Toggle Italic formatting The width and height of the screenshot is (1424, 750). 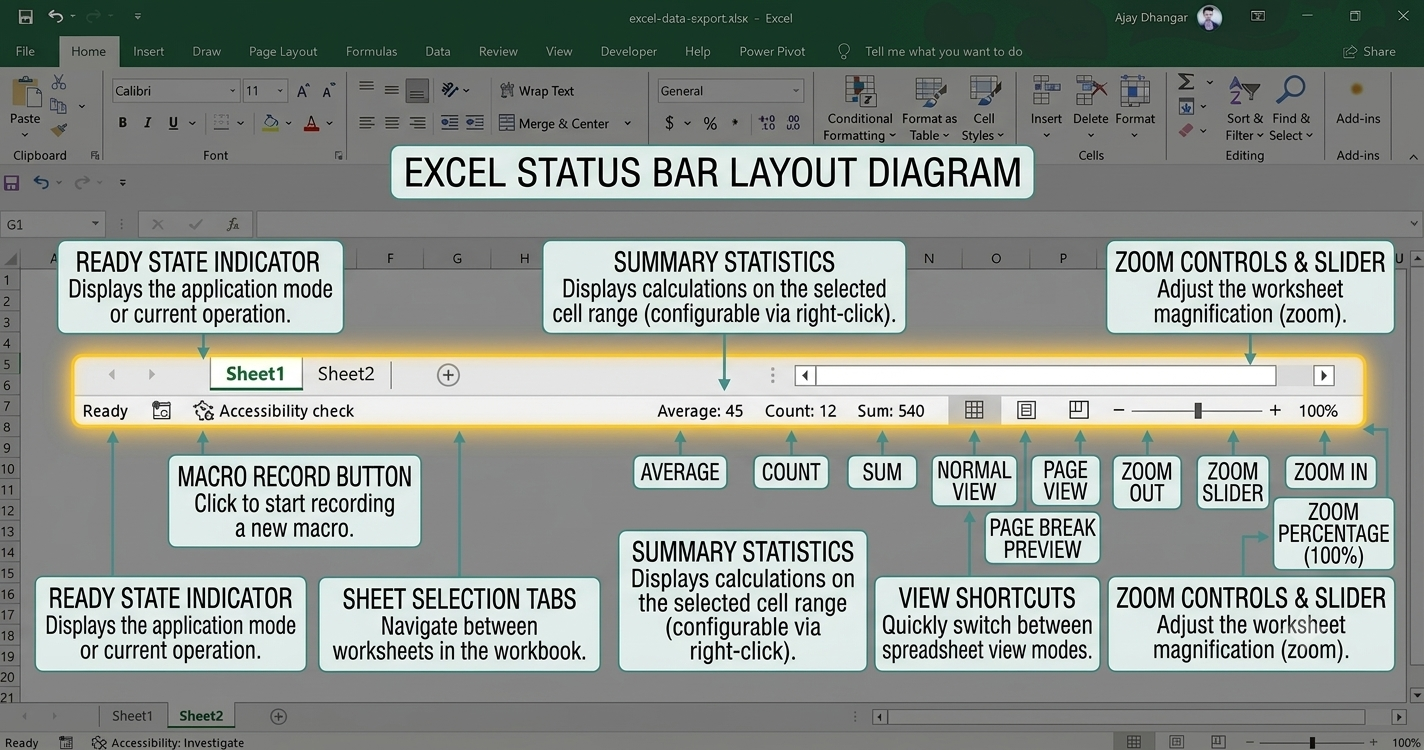pos(148,123)
